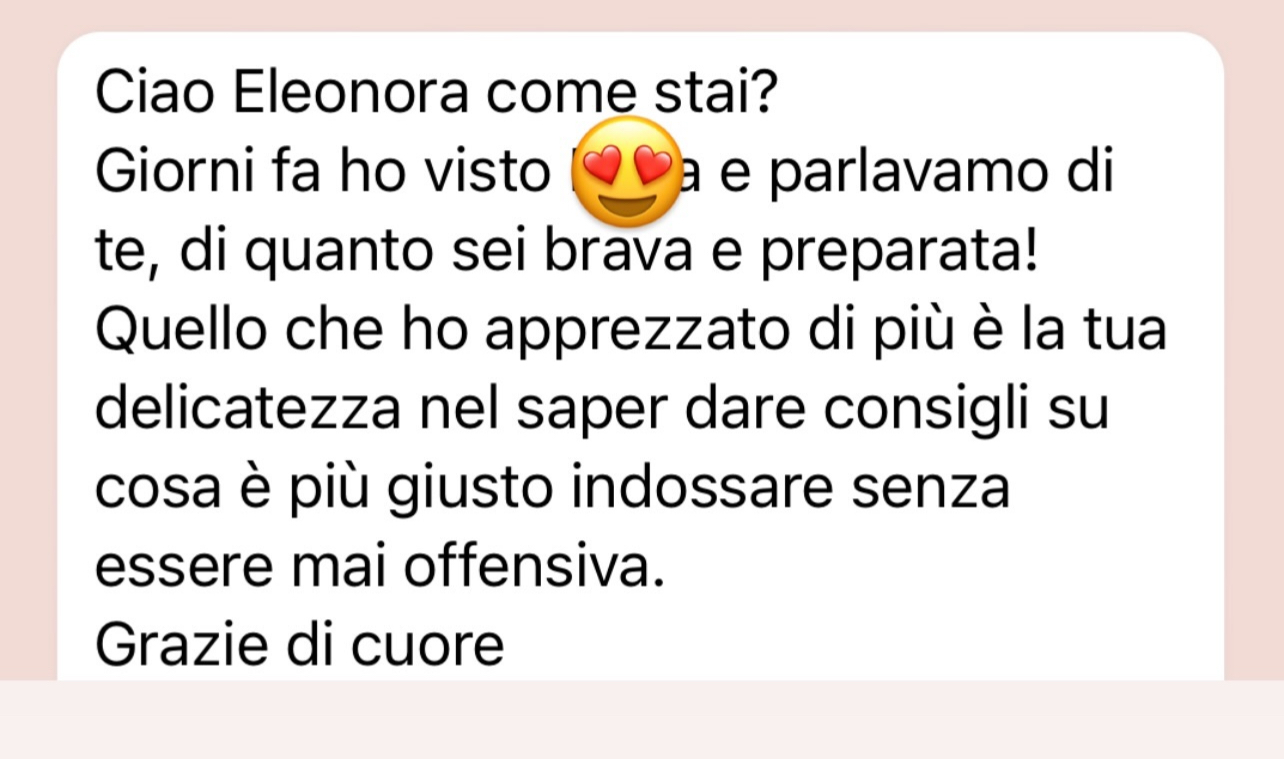The width and height of the screenshot is (1284, 759).
Task: Tap the heart-eyes emoji sticker
Action: point(625,171)
